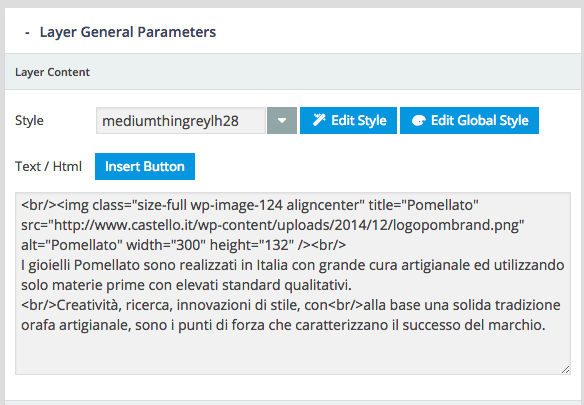Screen dimensions: 584x405
Task: Open Edit Global Style
Action: (x=469, y=121)
